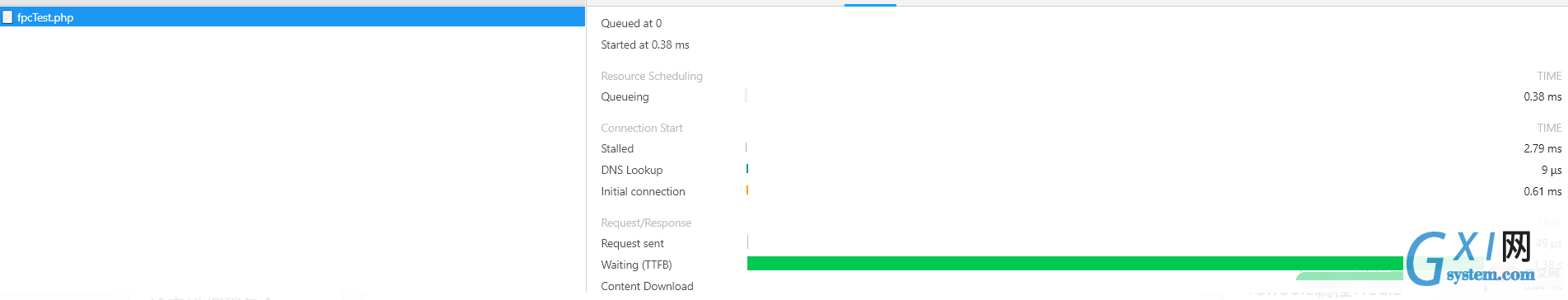Click the grey Queueing bar marker
This screenshot has height=300, width=1568.
pyautogui.click(x=747, y=96)
